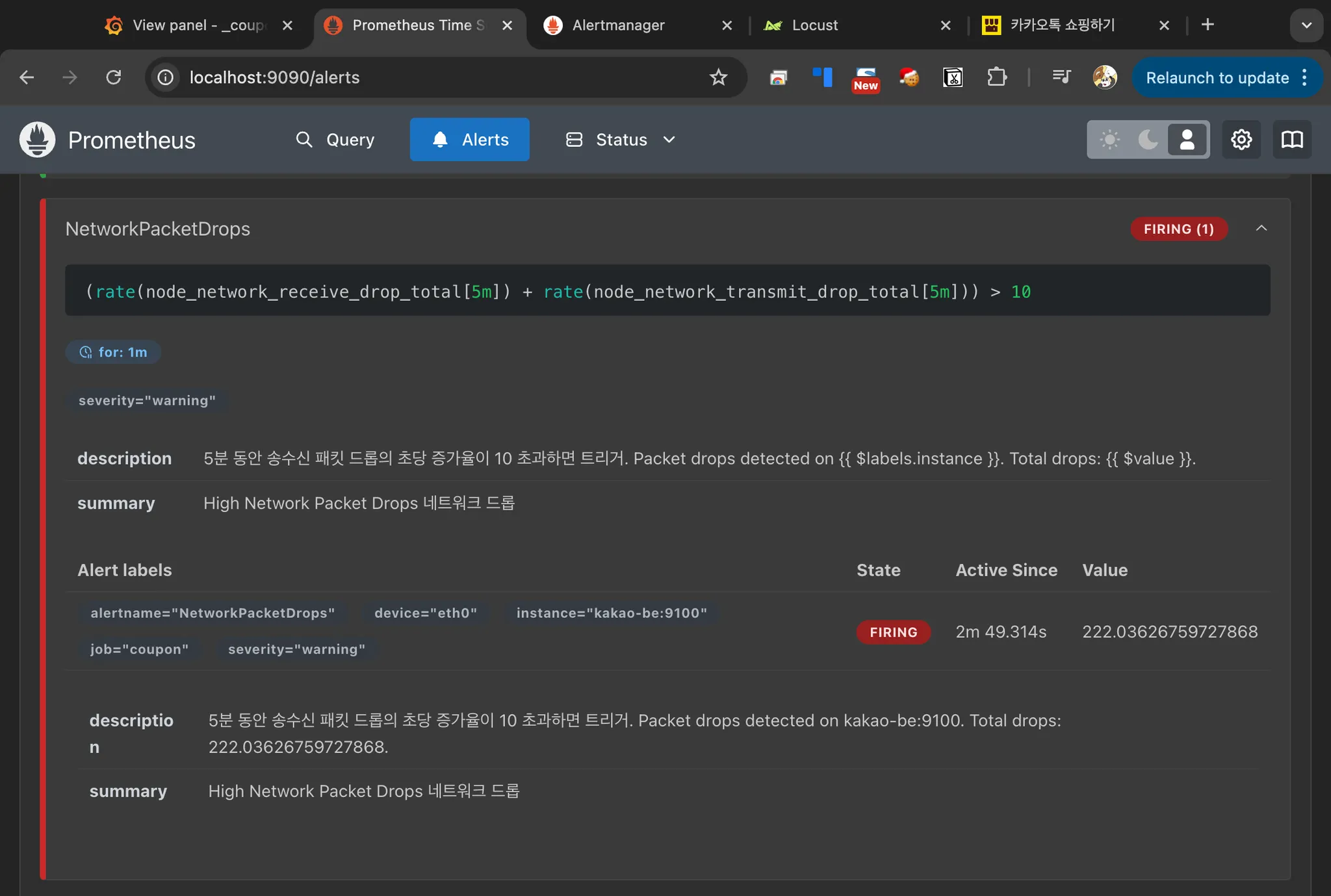
Task: Click the browser extensions puzzle icon
Action: (x=996, y=78)
